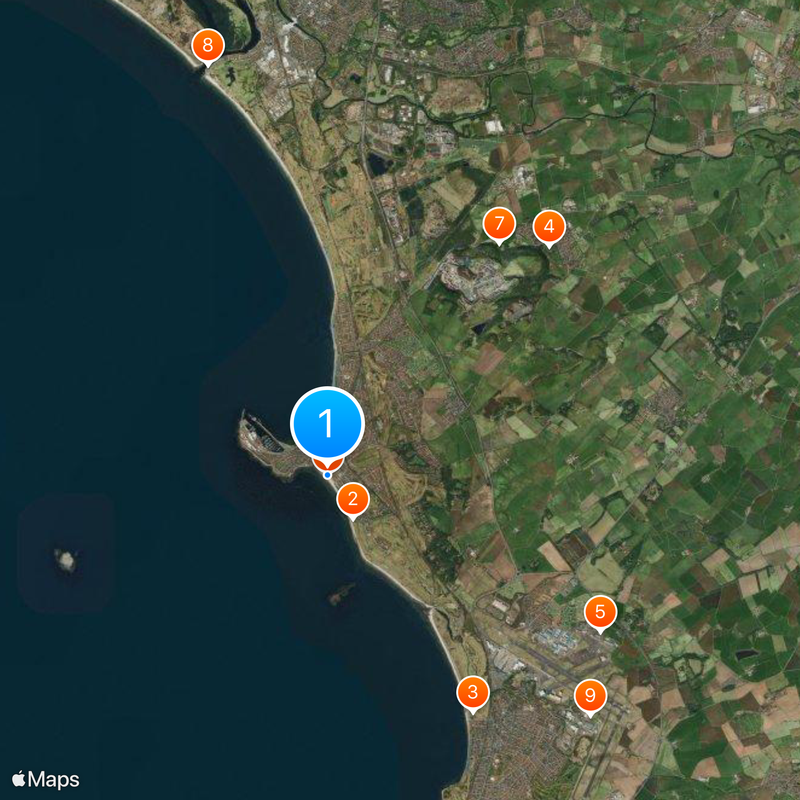Select the orange pin partly hidden behind pin 1
The width and height of the screenshot is (800, 800).
pos(328,464)
